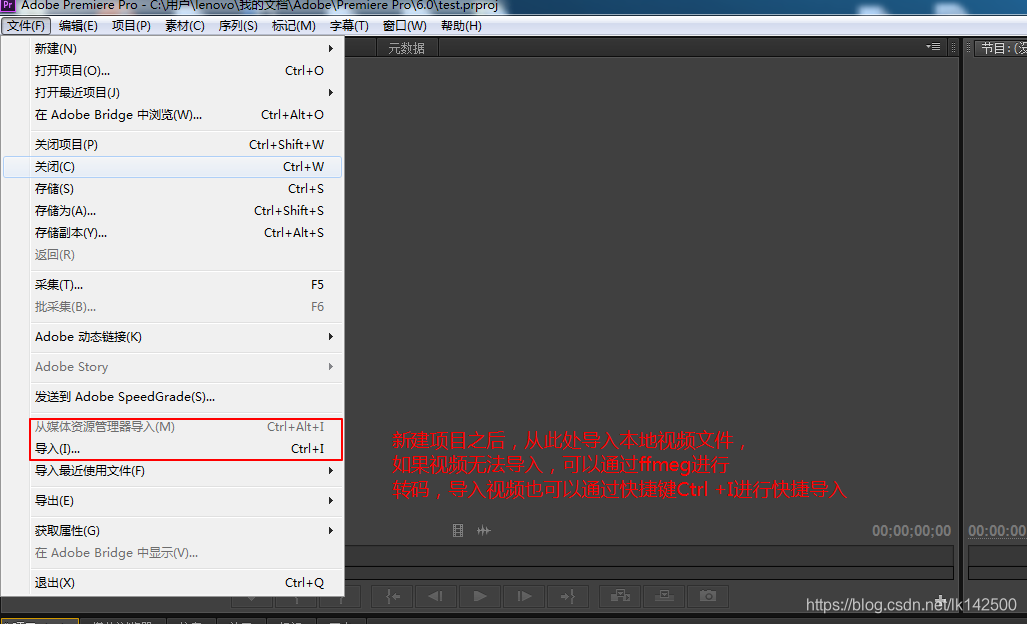Select 采集(T)... menu entry
The image size is (1027, 624).
pyautogui.click(x=173, y=285)
